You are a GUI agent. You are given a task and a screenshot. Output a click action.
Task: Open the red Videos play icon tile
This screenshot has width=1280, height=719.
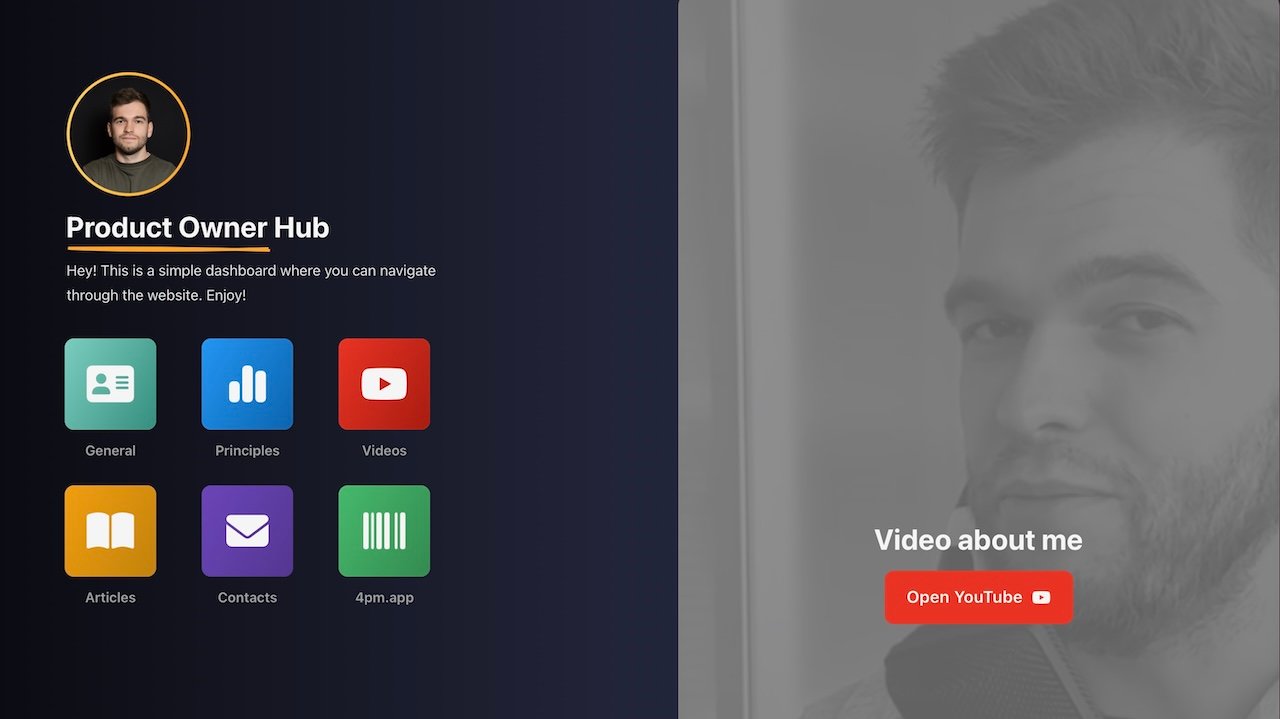tap(384, 384)
